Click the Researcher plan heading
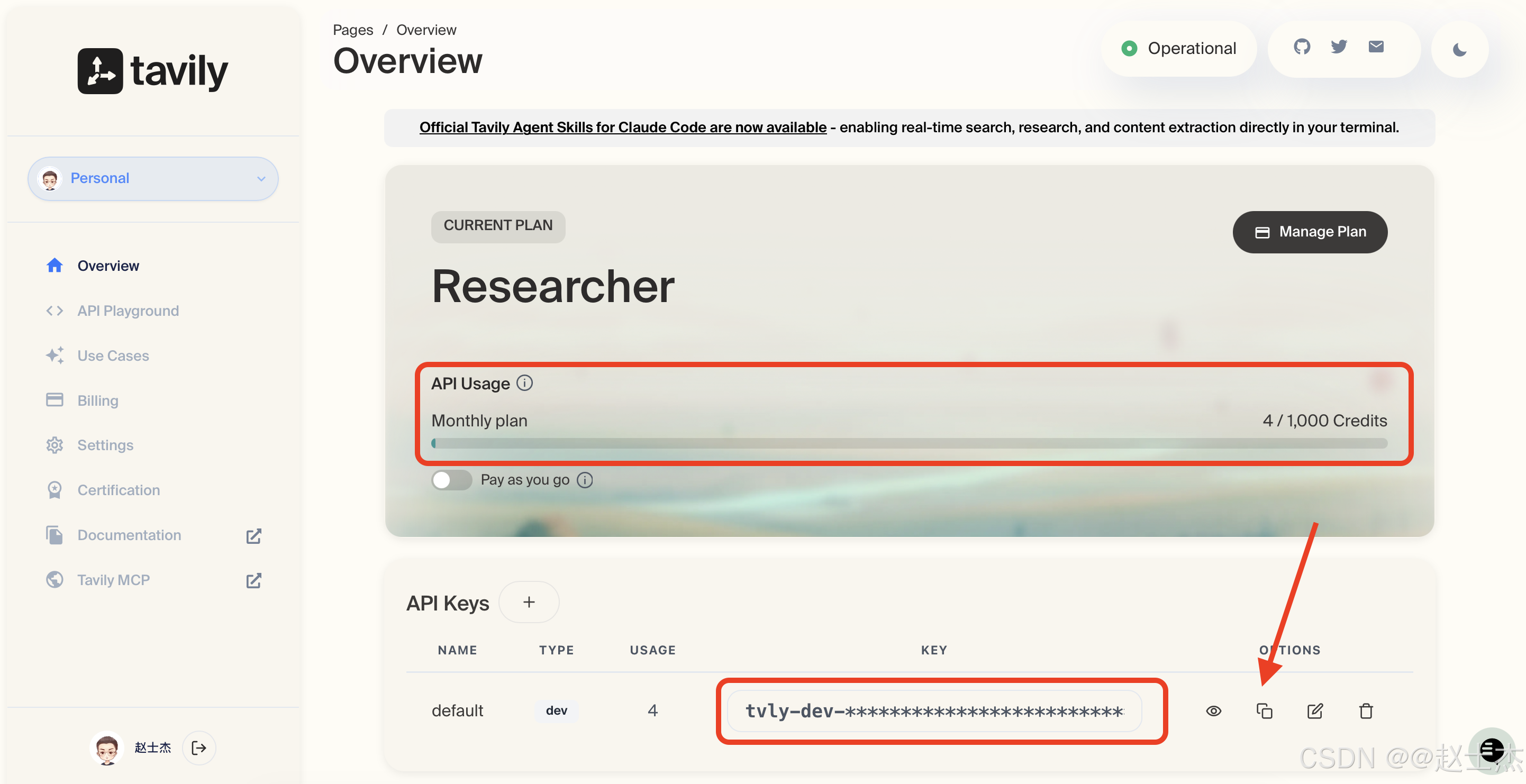Screen dimensions: 1526x784 click(553, 287)
